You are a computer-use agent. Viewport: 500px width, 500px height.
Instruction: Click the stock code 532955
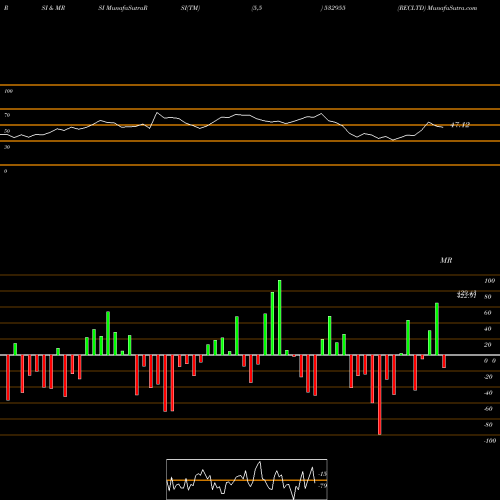coord(334,8)
